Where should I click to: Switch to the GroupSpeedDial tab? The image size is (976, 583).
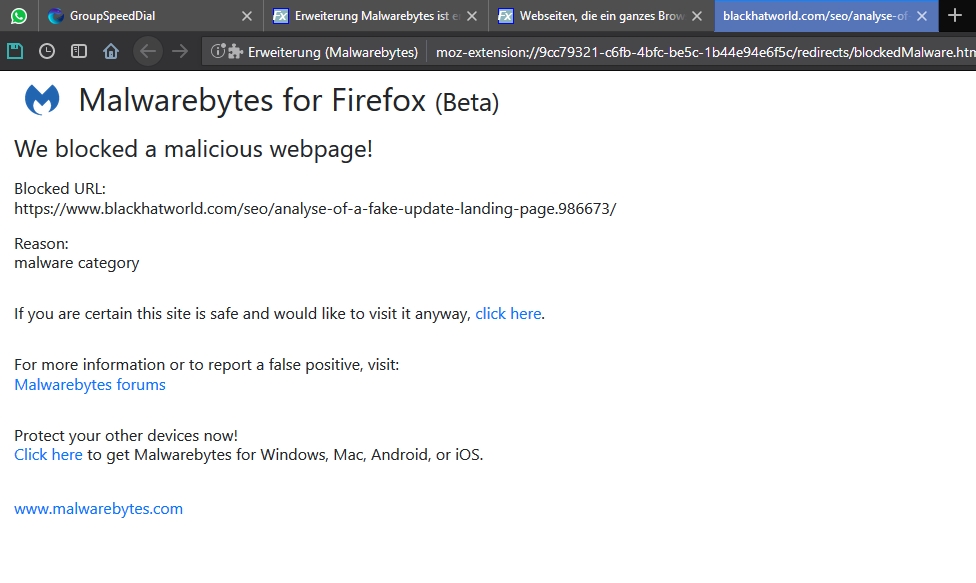(140, 16)
